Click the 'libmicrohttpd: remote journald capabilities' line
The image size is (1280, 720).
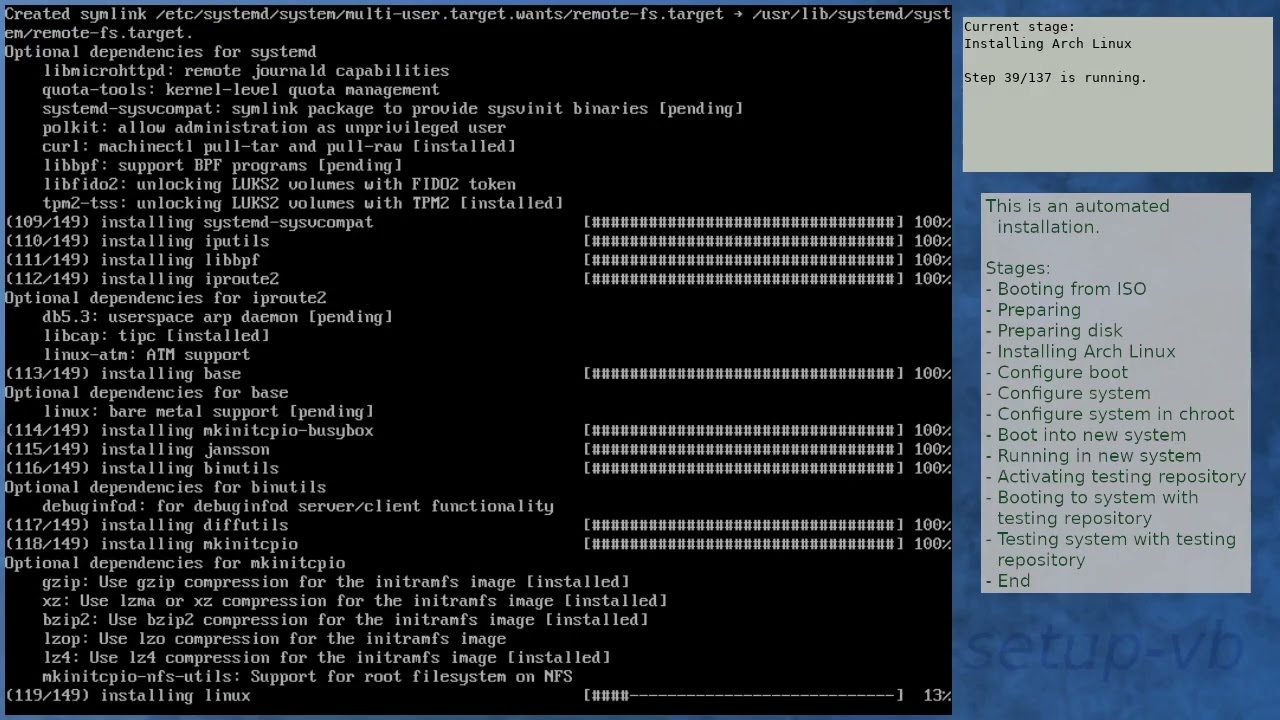(245, 71)
